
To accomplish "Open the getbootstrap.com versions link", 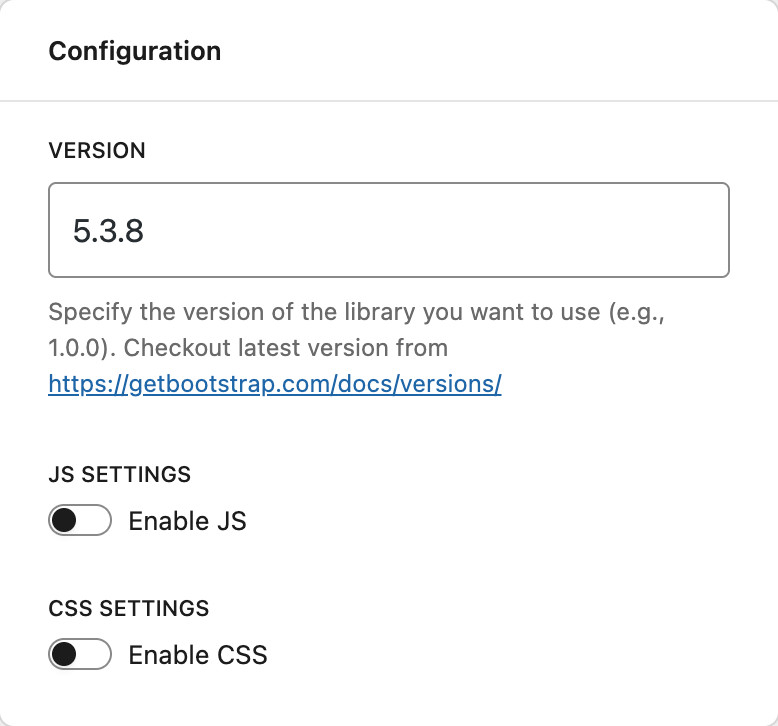I will [274, 383].
